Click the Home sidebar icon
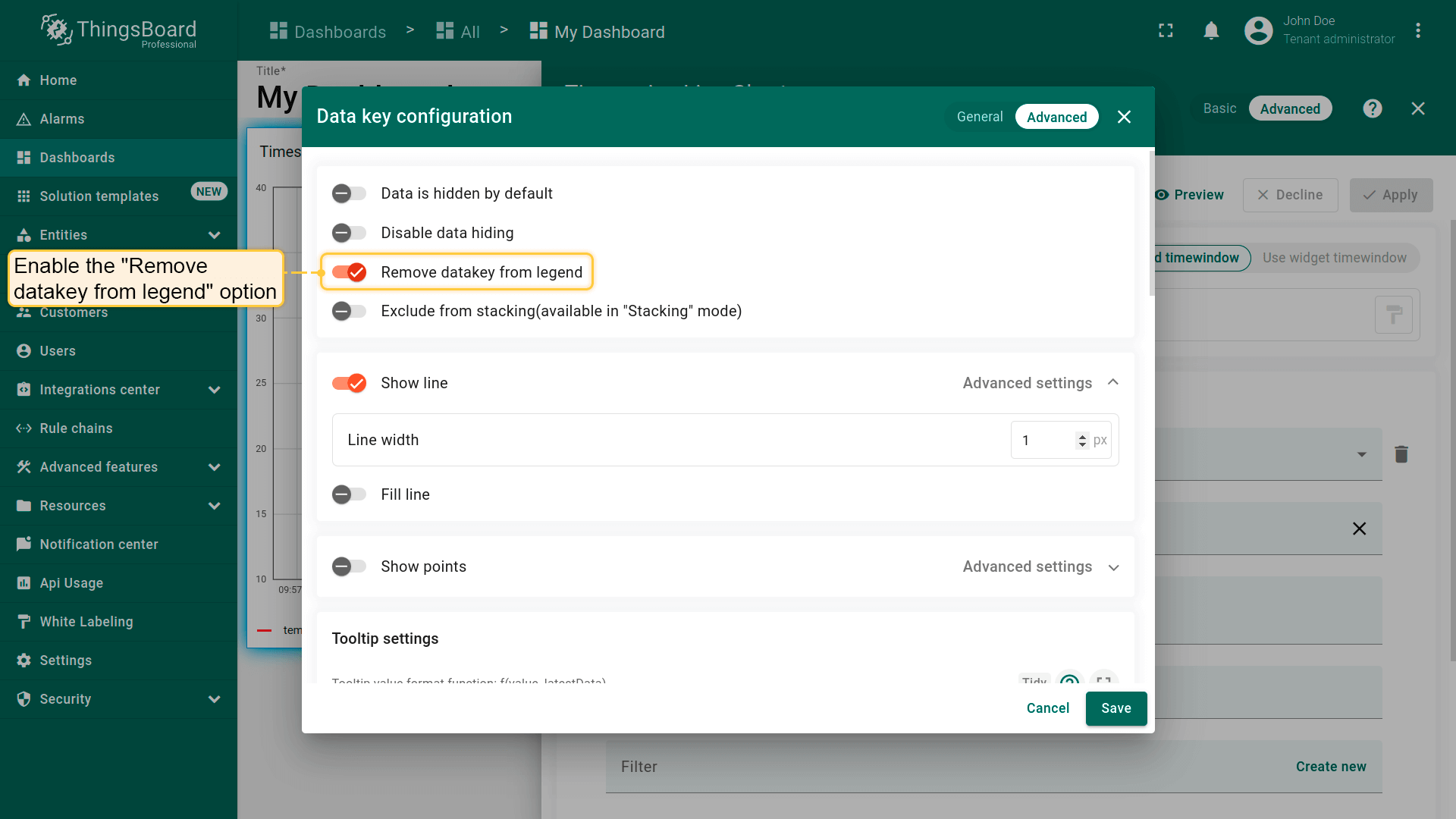 [24, 80]
